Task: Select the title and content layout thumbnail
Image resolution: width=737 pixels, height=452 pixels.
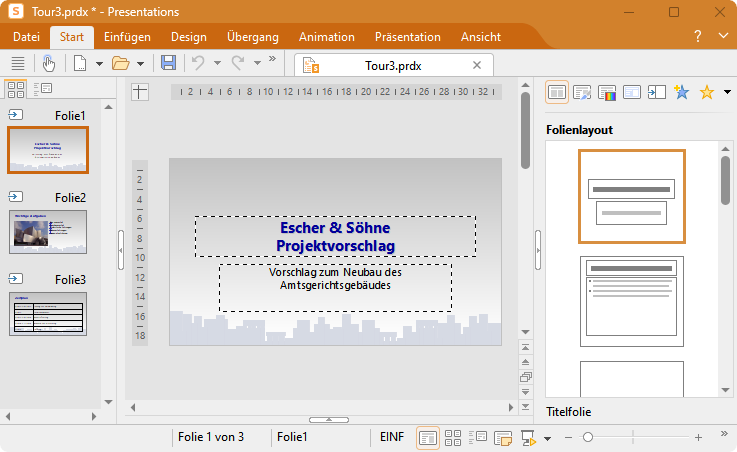Action: pyautogui.click(x=632, y=302)
